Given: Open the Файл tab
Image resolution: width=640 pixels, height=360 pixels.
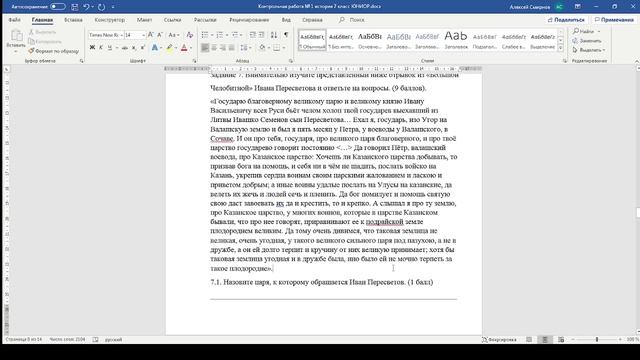Looking at the screenshot, I should (14, 20).
